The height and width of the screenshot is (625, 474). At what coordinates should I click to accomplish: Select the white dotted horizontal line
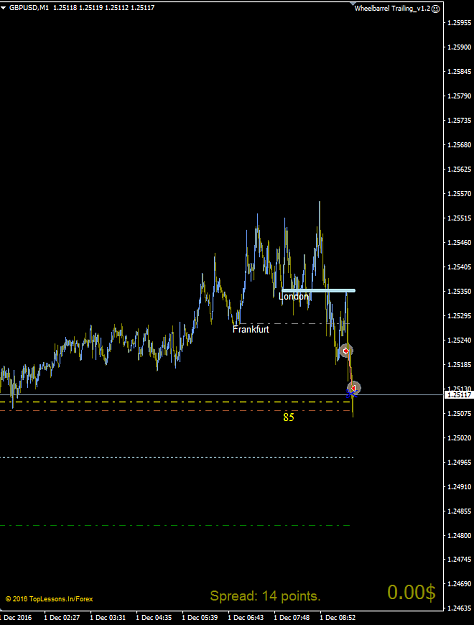[177, 457]
